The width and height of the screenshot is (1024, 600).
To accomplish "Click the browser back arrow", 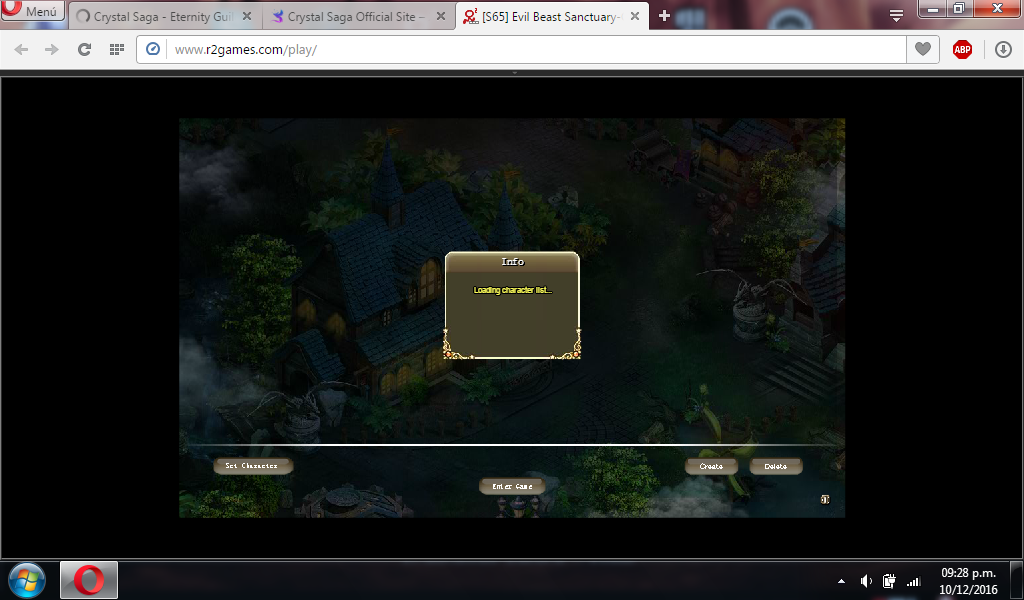I will [x=22, y=49].
